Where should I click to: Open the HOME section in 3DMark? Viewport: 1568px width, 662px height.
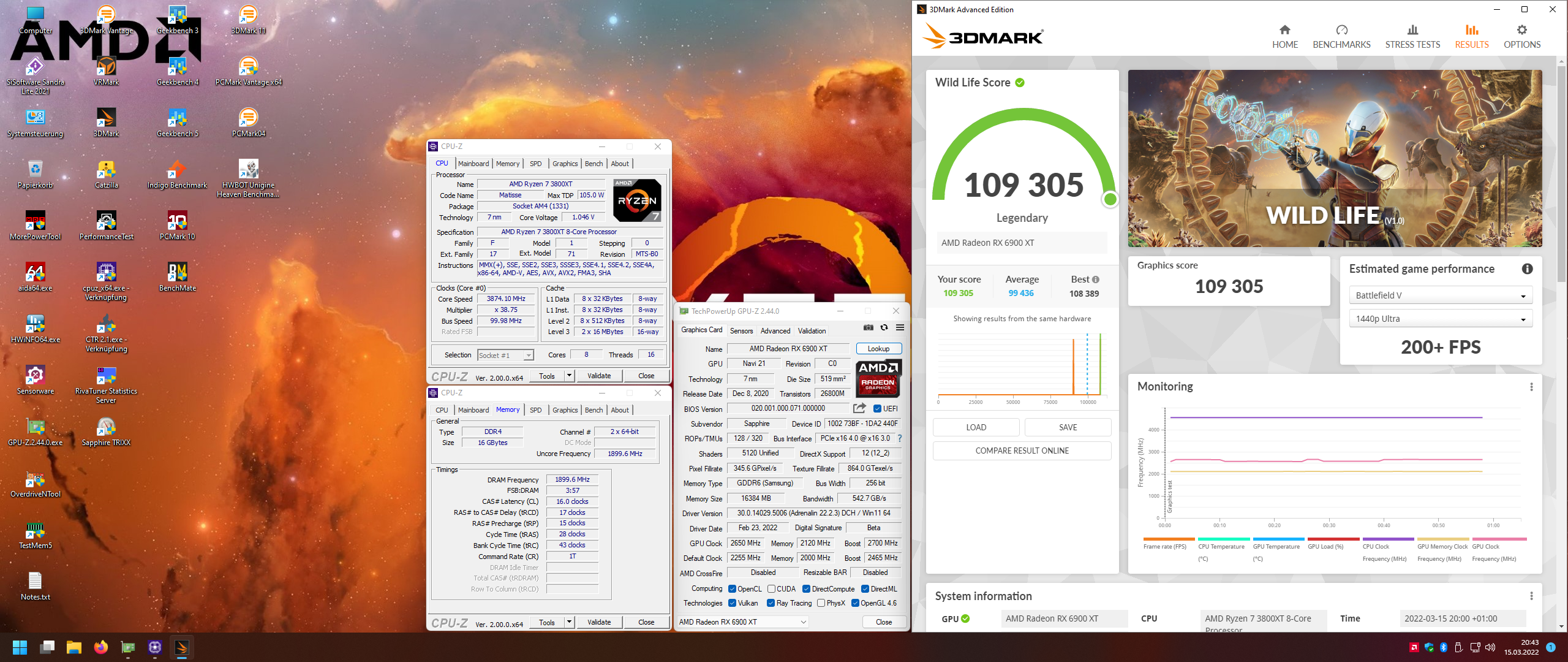pos(1284,37)
